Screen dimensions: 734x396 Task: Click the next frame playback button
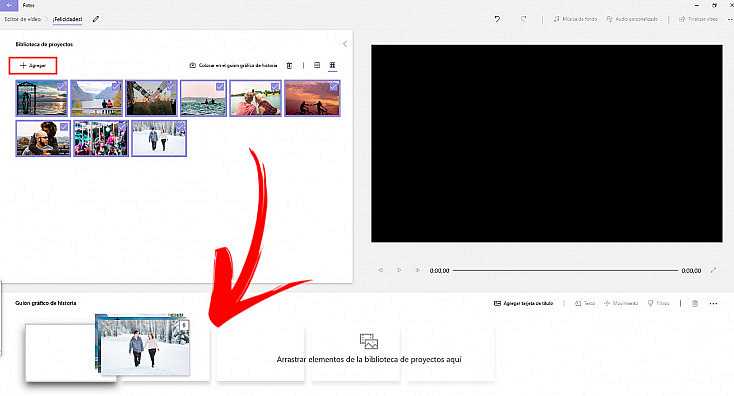coord(417,270)
